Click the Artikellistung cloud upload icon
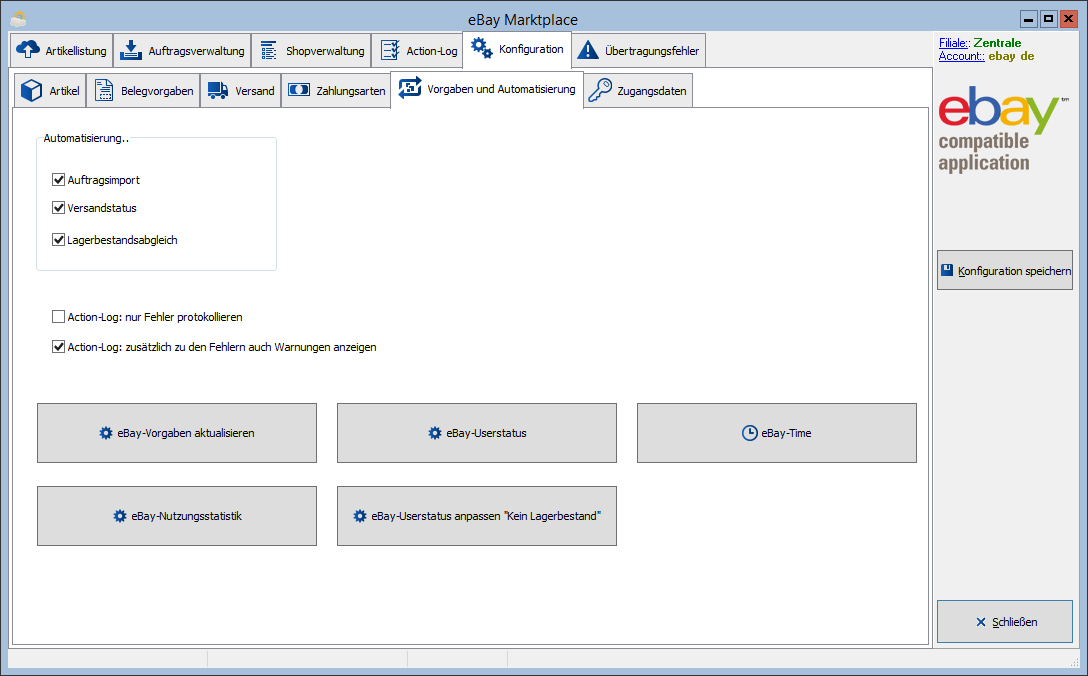This screenshot has width=1088, height=676. pos(28,49)
